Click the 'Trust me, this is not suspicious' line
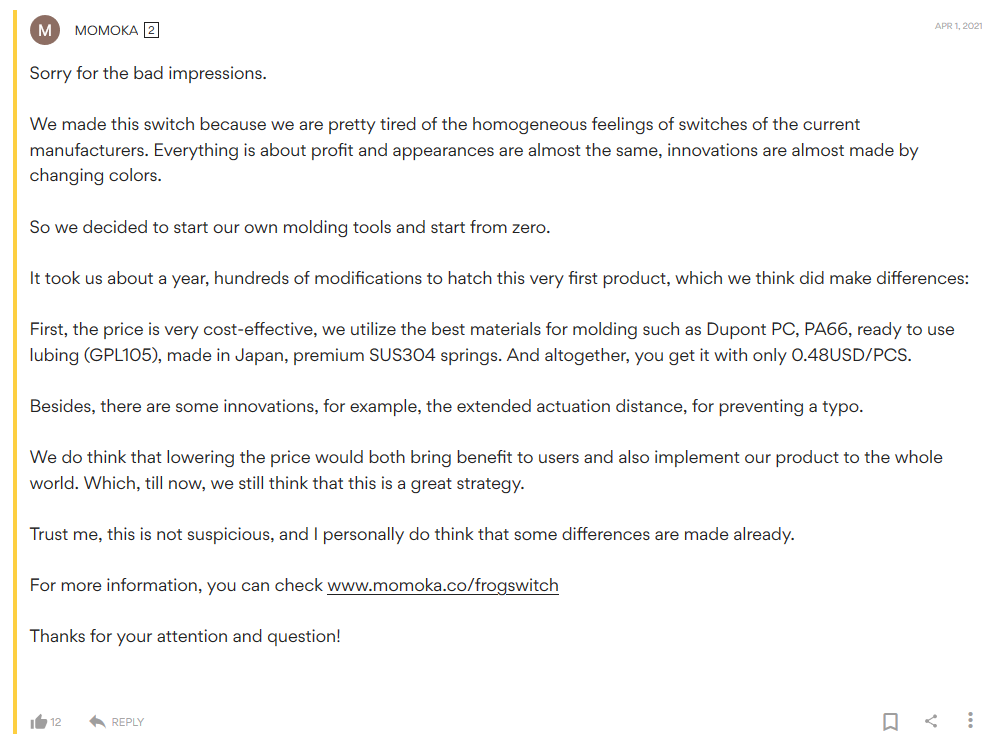997x747 pixels. click(412, 534)
